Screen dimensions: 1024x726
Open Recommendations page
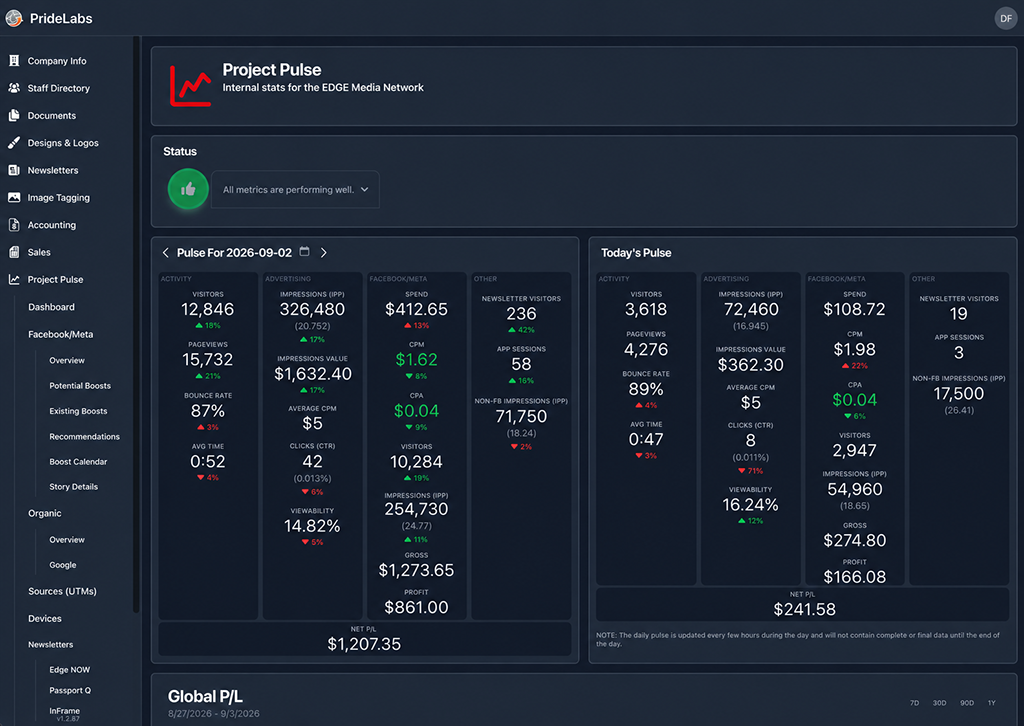coord(84,437)
